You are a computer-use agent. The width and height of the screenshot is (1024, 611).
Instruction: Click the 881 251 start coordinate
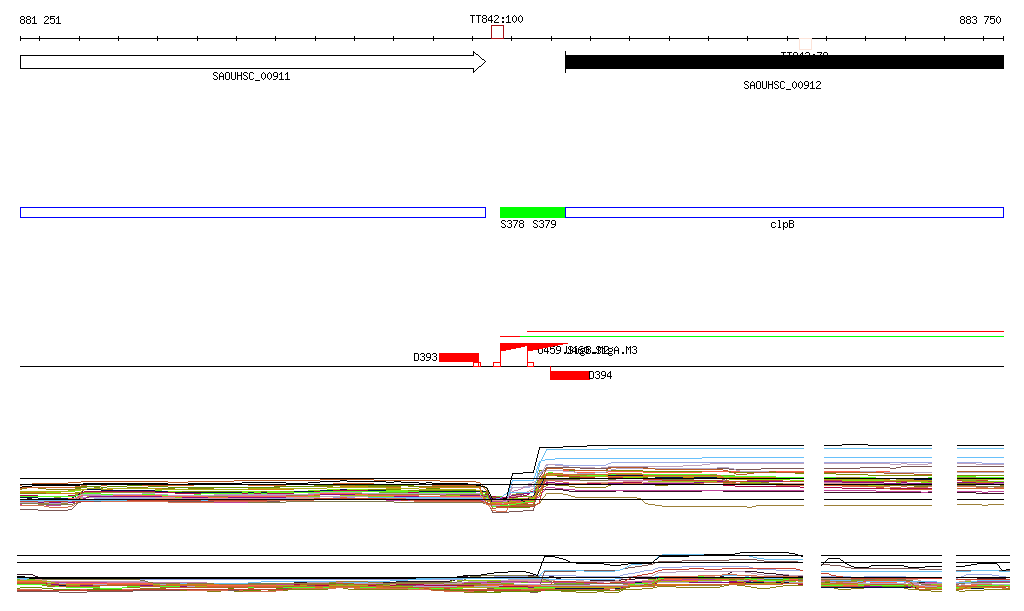coord(40,20)
